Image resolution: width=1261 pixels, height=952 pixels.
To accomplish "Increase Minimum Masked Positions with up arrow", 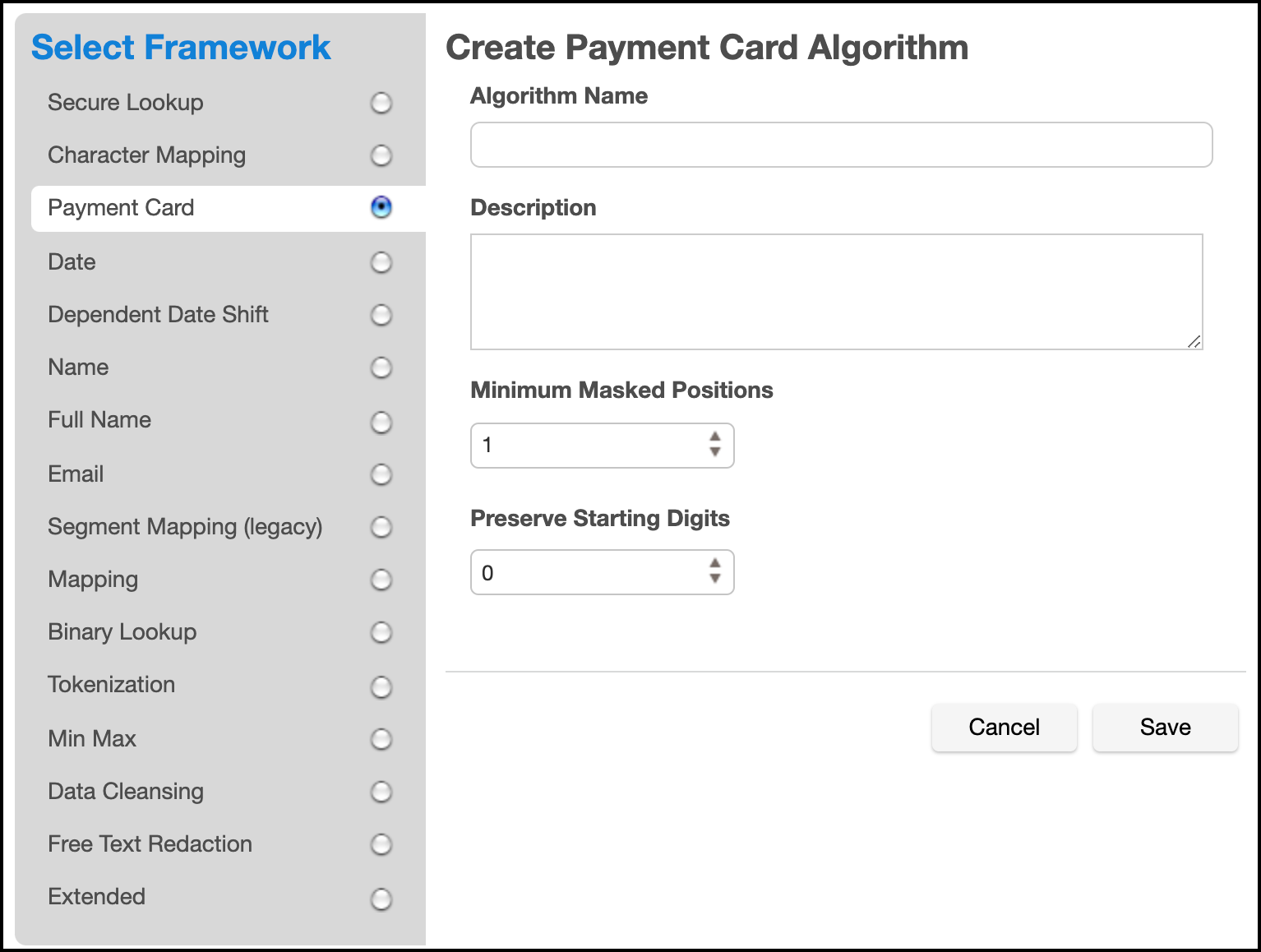I will 715,437.
